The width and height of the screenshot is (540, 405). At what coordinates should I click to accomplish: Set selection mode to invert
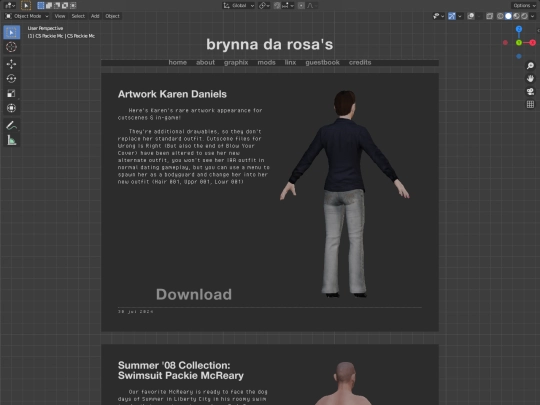pyautogui.click(x=65, y=5)
